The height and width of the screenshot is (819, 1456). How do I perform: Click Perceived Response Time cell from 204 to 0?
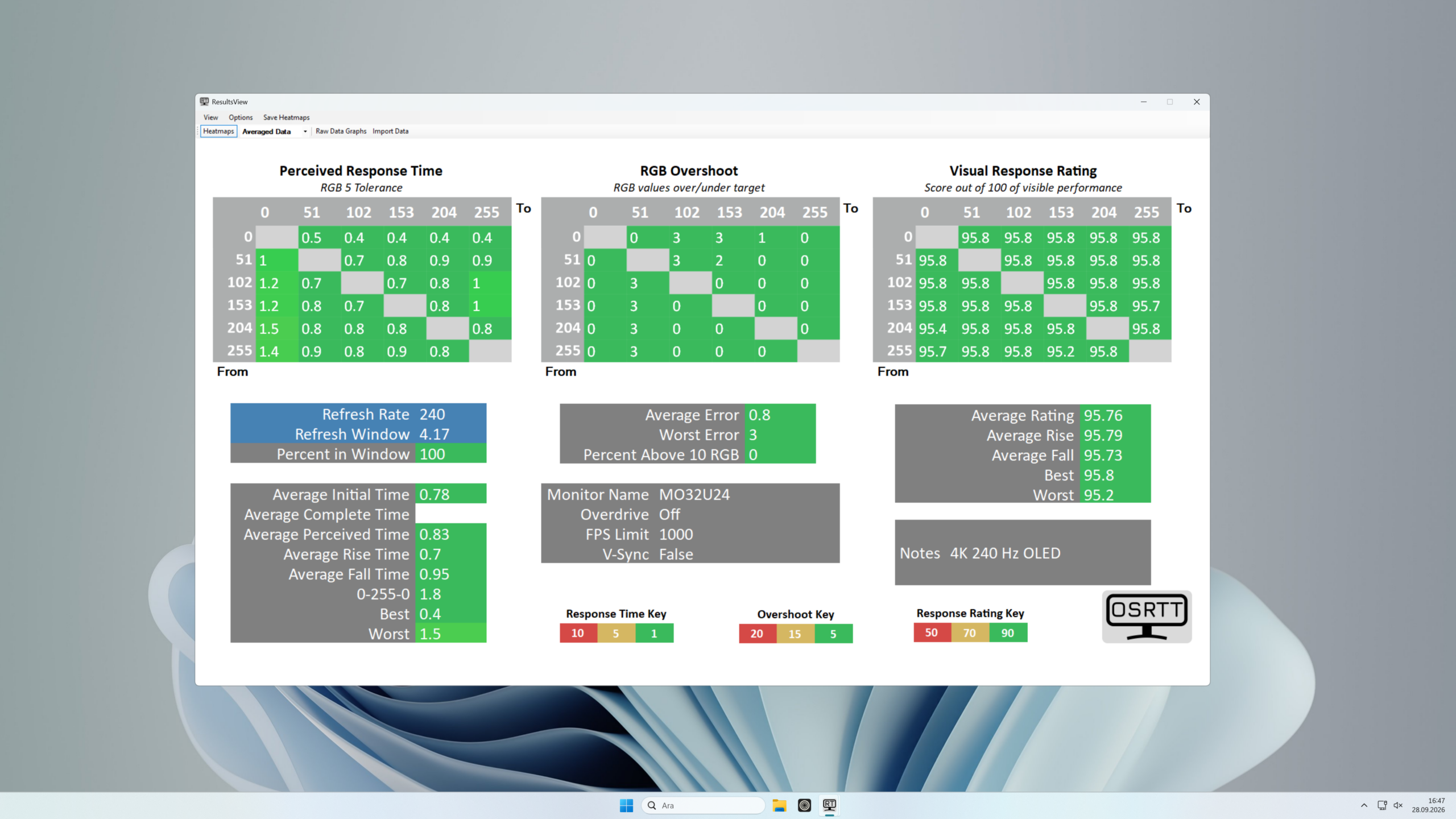coord(277,329)
